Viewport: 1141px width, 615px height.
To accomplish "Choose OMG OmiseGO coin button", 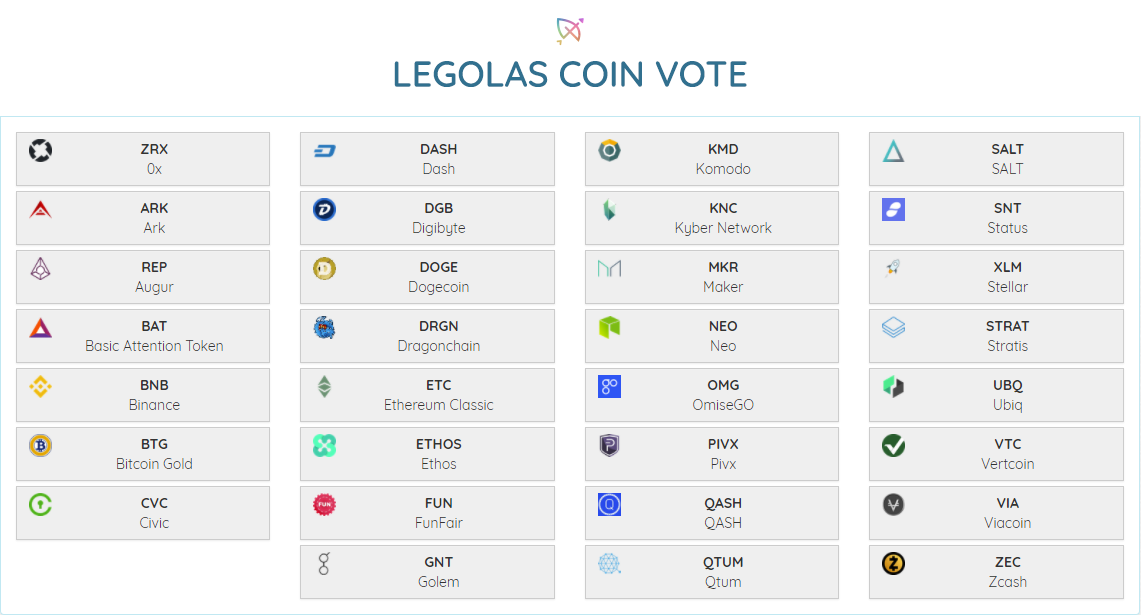I will [712, 394].
